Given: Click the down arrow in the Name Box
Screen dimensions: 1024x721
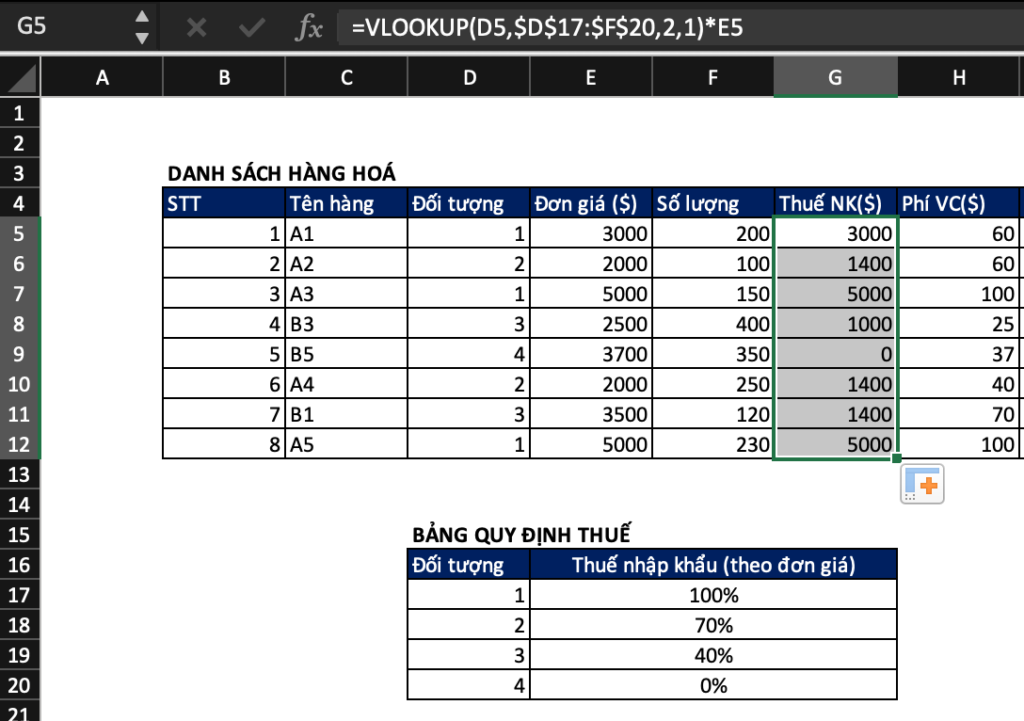Looking at the screenshot, I should coord(143,38).
